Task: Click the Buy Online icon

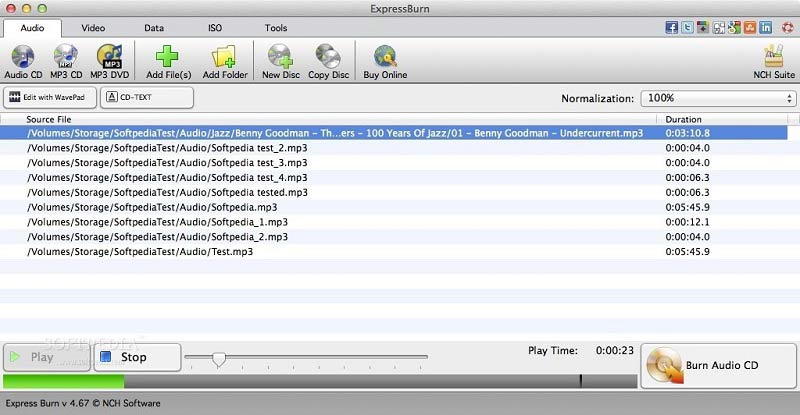Action: point(385,56)
